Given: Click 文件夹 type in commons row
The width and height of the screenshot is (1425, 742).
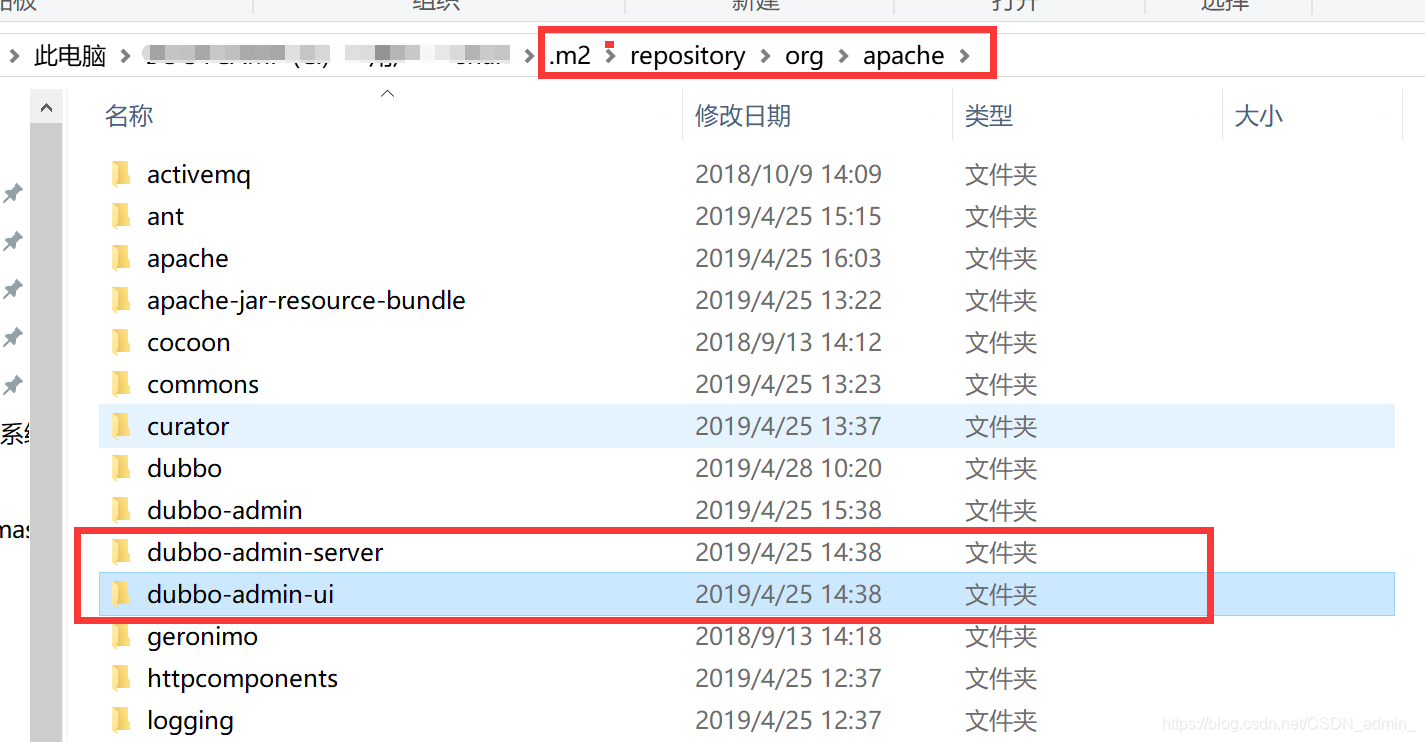Looking at the screenshot, I should (1001, 385).
